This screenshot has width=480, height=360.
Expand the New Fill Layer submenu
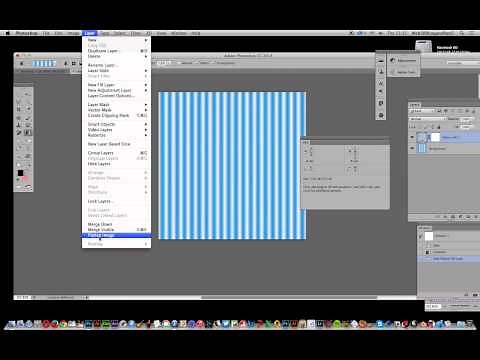[x=116, y=85]
